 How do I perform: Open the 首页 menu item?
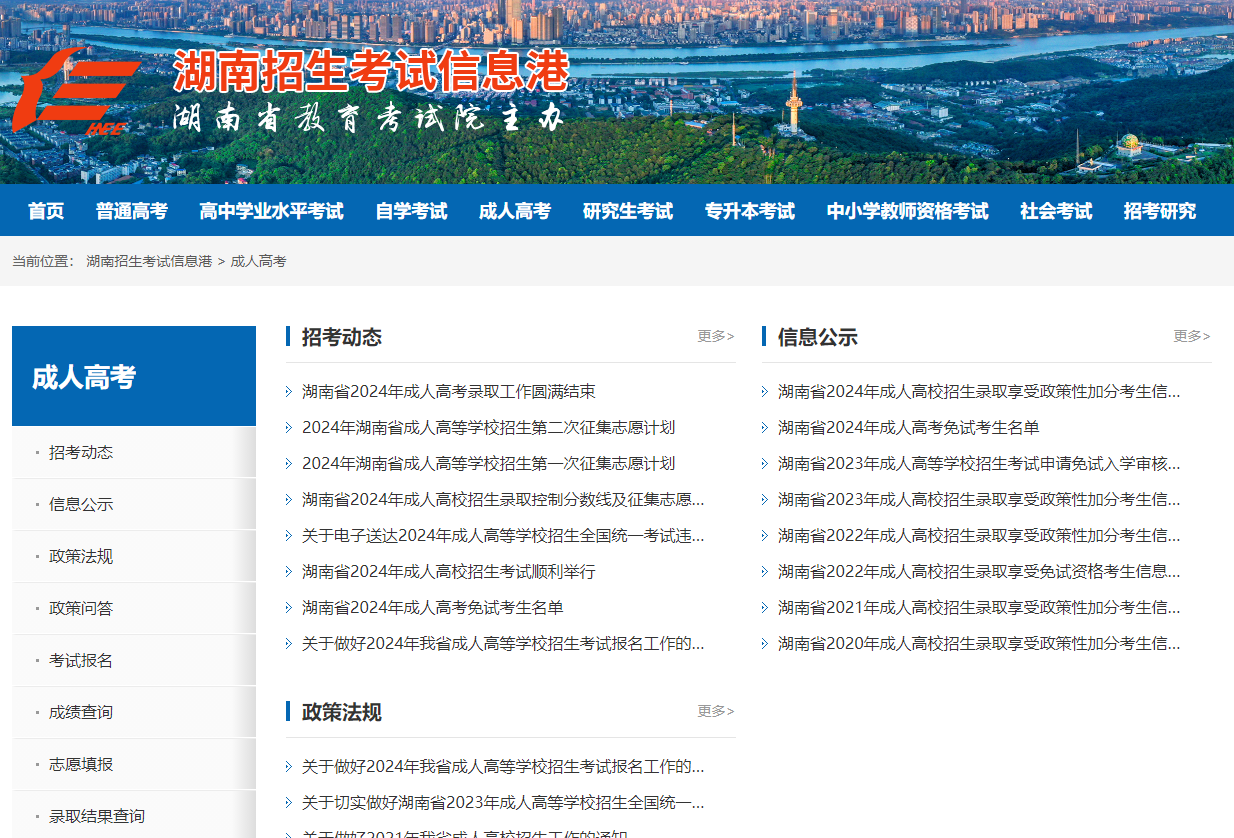pos(45,211)
